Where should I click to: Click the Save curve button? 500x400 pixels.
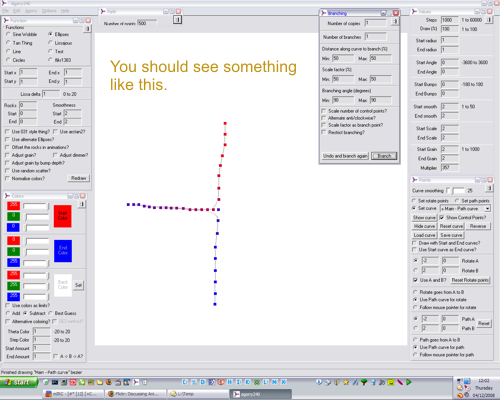tap(451, 235)
